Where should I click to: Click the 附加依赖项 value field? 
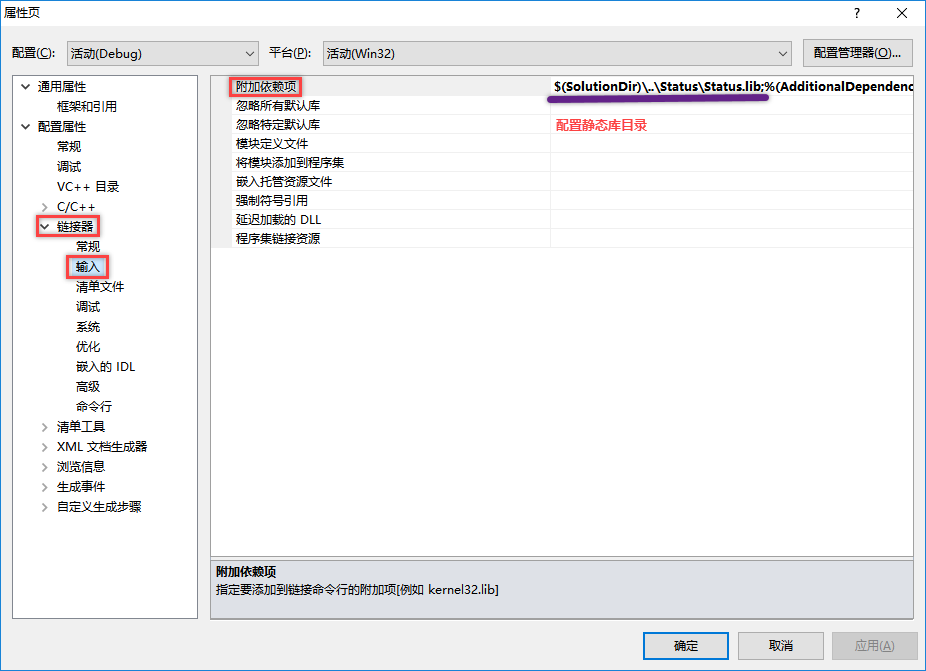point(730,87)
